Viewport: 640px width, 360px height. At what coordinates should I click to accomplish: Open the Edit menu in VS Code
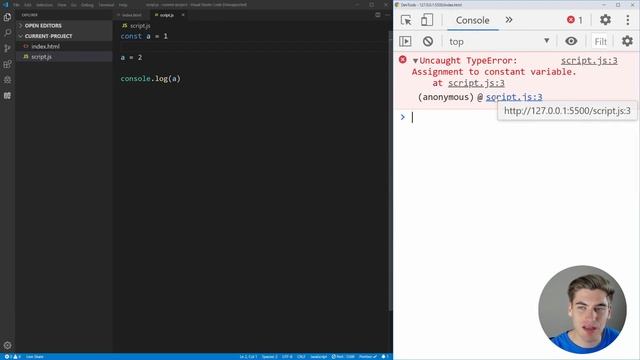pyautogui.click(x=28, y=5)
